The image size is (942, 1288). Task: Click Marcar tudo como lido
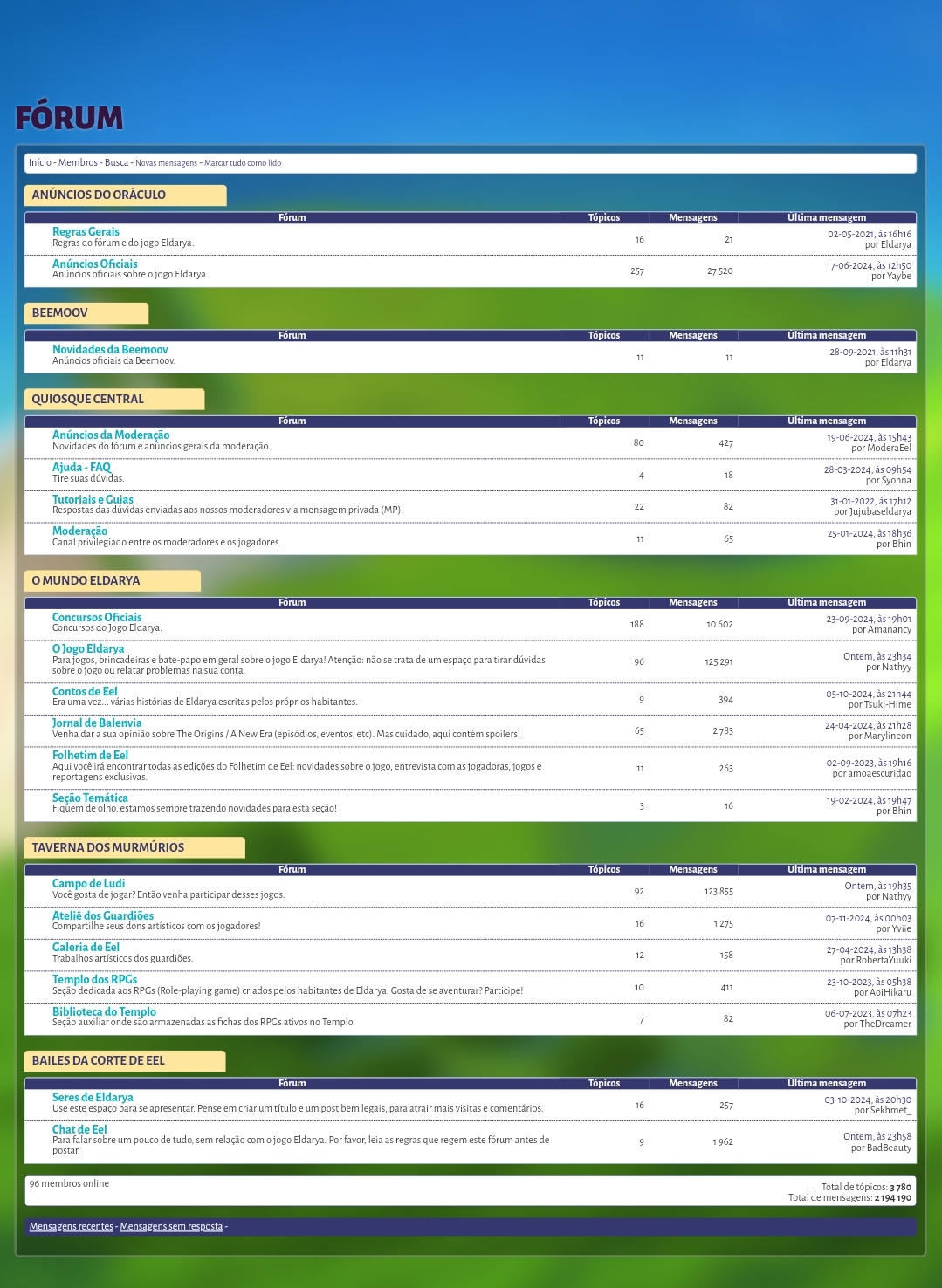(x=243, y=163)
